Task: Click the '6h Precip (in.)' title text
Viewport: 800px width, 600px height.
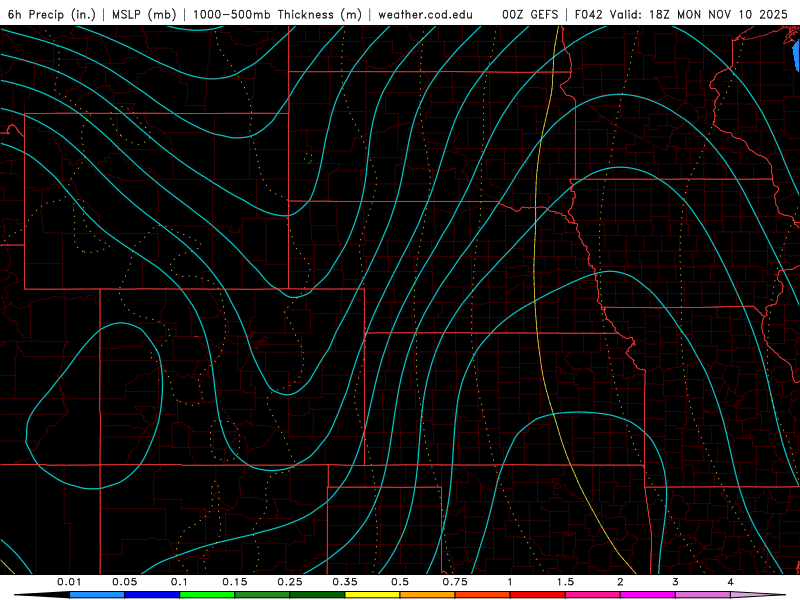Action: tap(52, 15)
